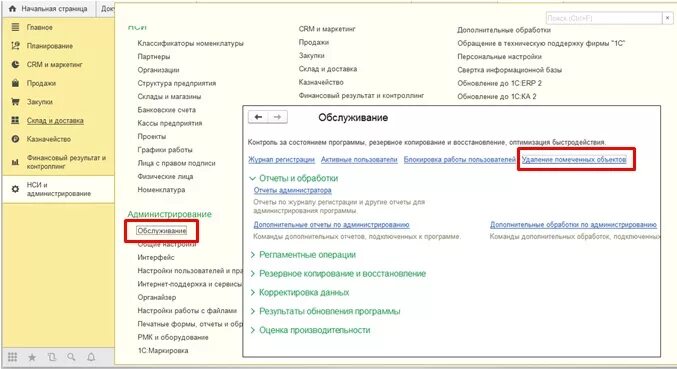Open the Активные пользователи link
The image size is (677, 369).
tap(359, 160)
